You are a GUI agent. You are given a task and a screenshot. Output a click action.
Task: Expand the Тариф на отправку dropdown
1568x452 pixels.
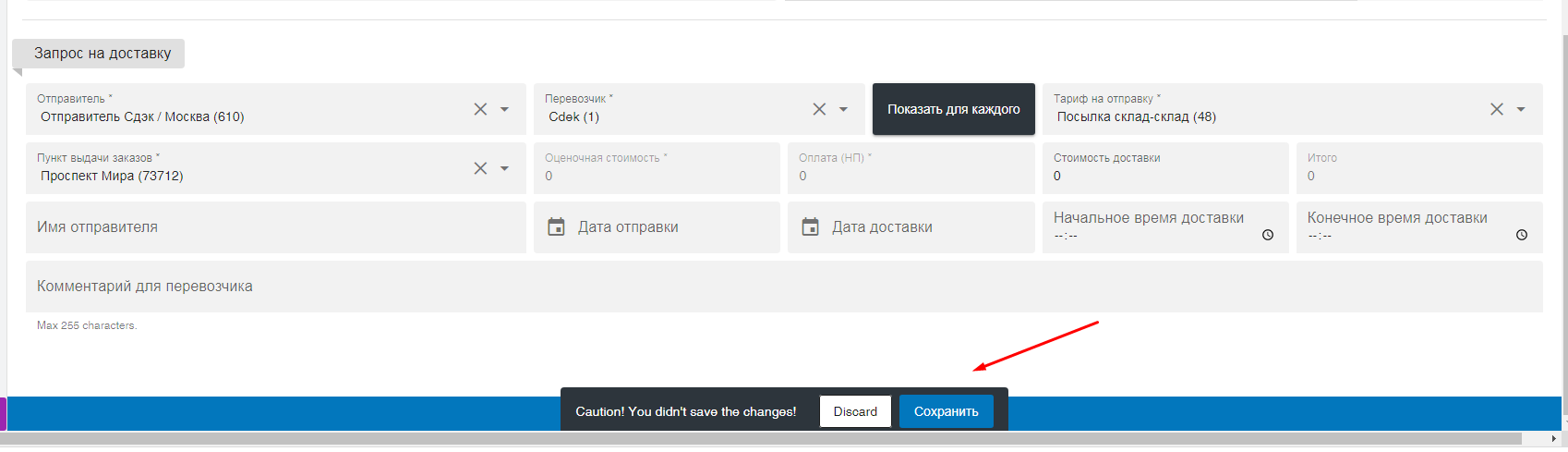coord(1521,109)
